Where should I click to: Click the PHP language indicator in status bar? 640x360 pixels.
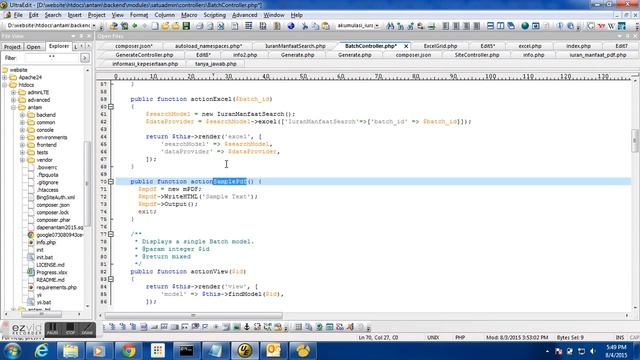point(460,338)
